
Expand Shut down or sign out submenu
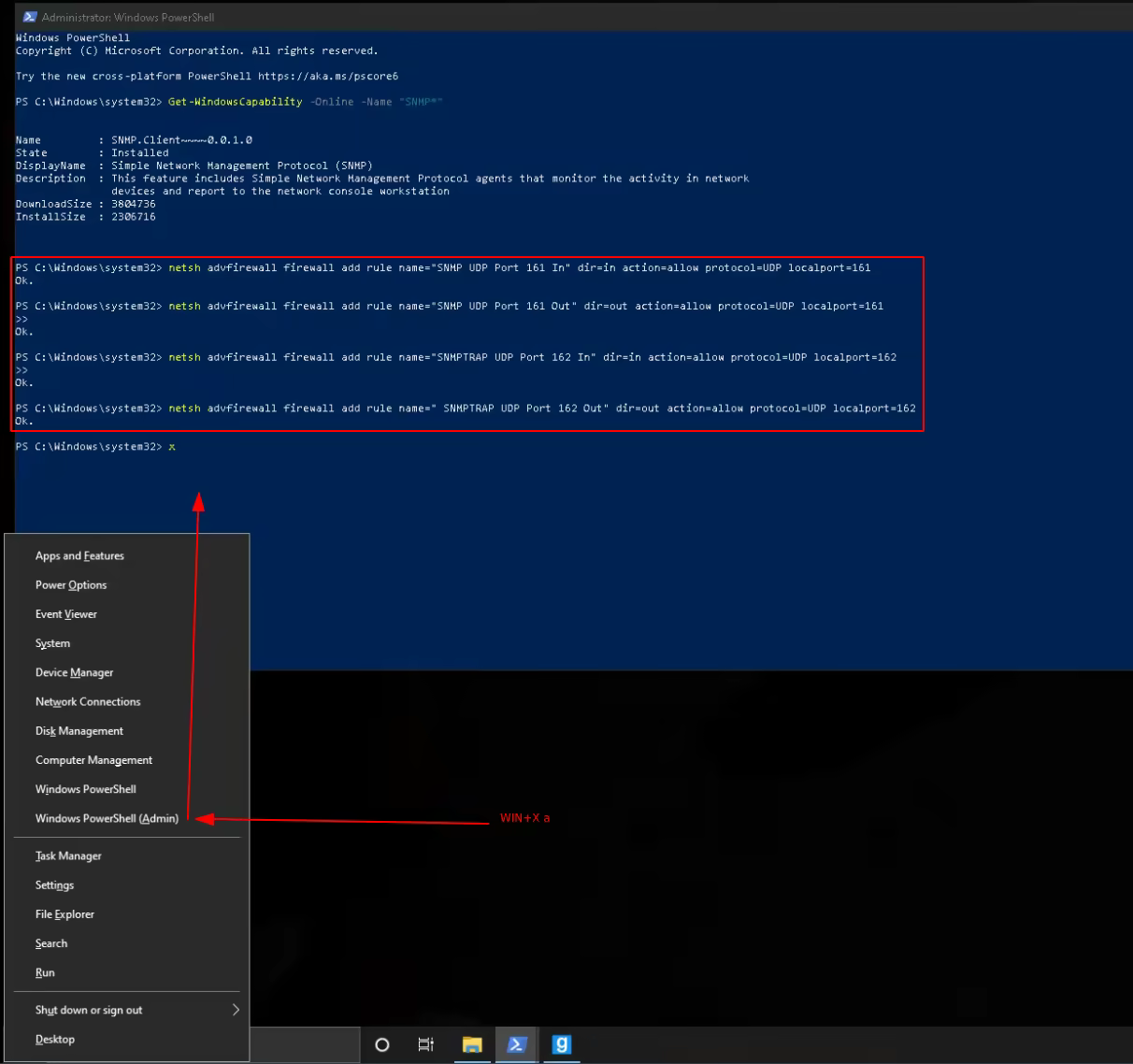tap(127, 1010)
